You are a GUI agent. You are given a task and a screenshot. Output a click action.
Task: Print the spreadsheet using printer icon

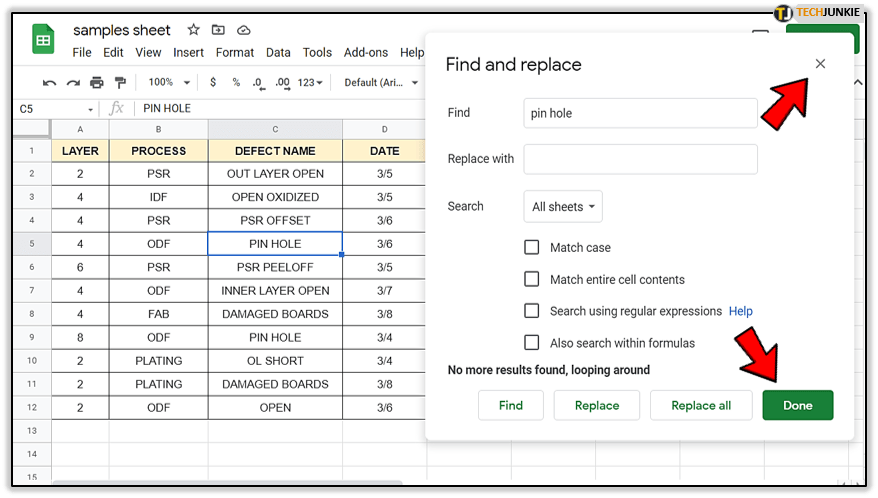tap(97, 82)
